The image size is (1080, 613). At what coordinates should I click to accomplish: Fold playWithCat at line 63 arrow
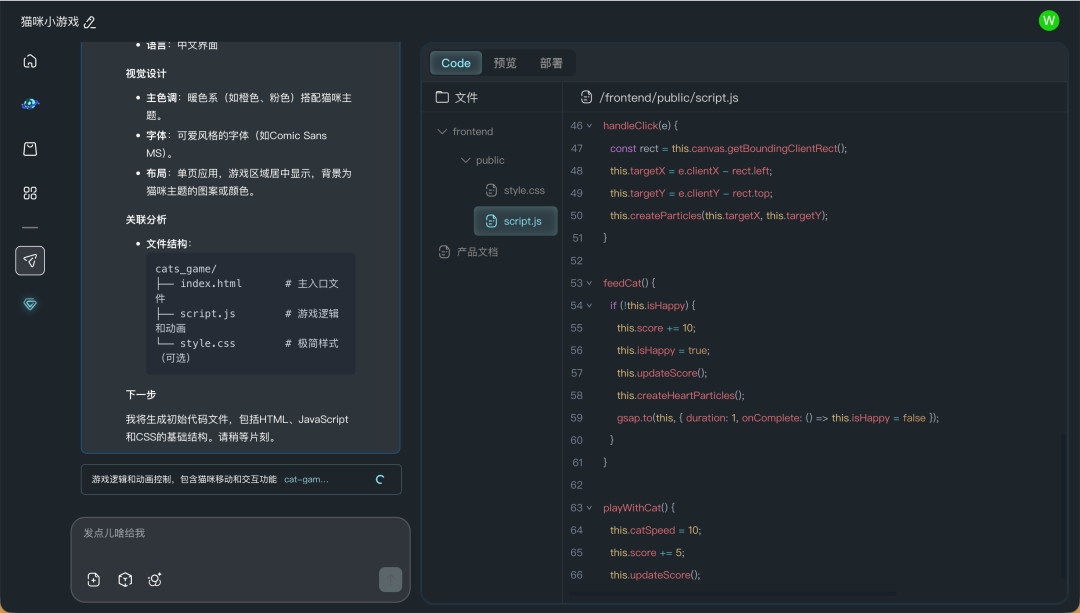(x=589, y=508)
